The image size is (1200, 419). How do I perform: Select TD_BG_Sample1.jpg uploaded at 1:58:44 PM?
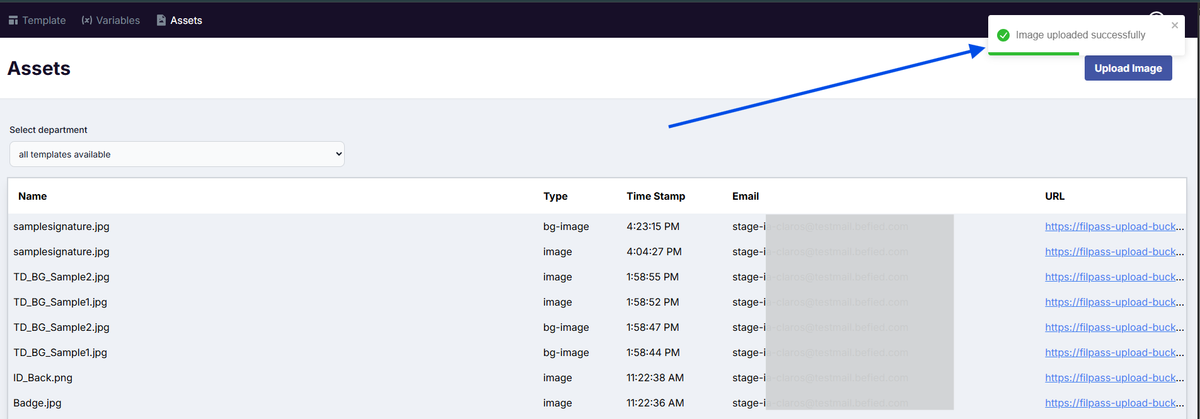tap(60, 353)
